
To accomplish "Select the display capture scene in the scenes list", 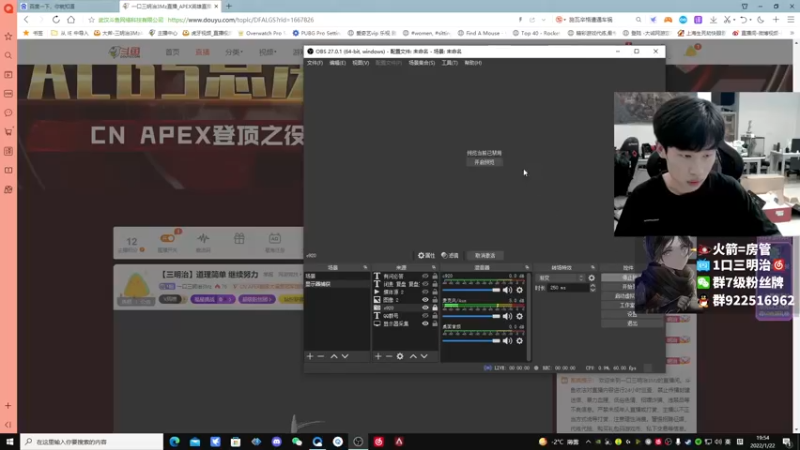I will click(x=337, y=284).
